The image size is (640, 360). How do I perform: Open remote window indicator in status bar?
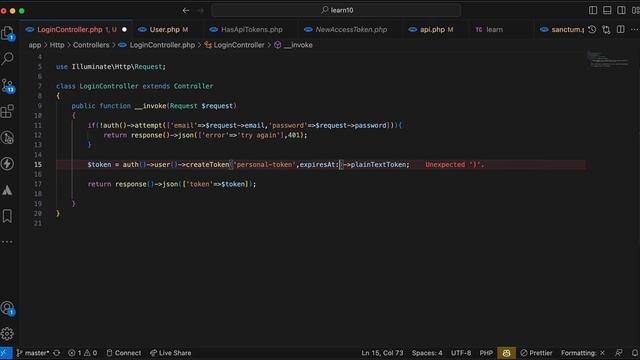6,353
